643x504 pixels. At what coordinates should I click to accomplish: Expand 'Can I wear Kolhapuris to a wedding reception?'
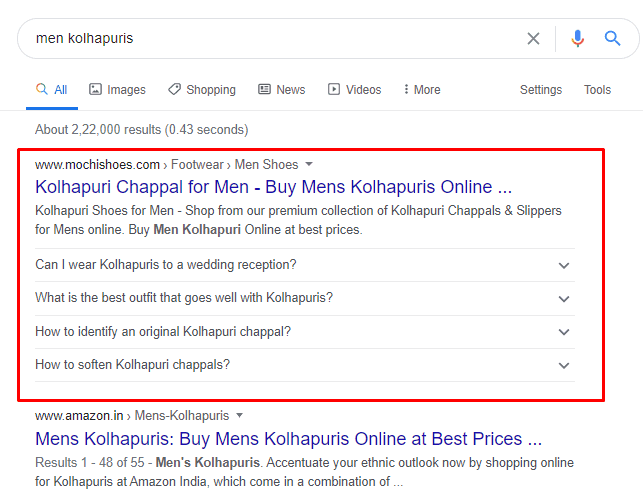point(305,265)
